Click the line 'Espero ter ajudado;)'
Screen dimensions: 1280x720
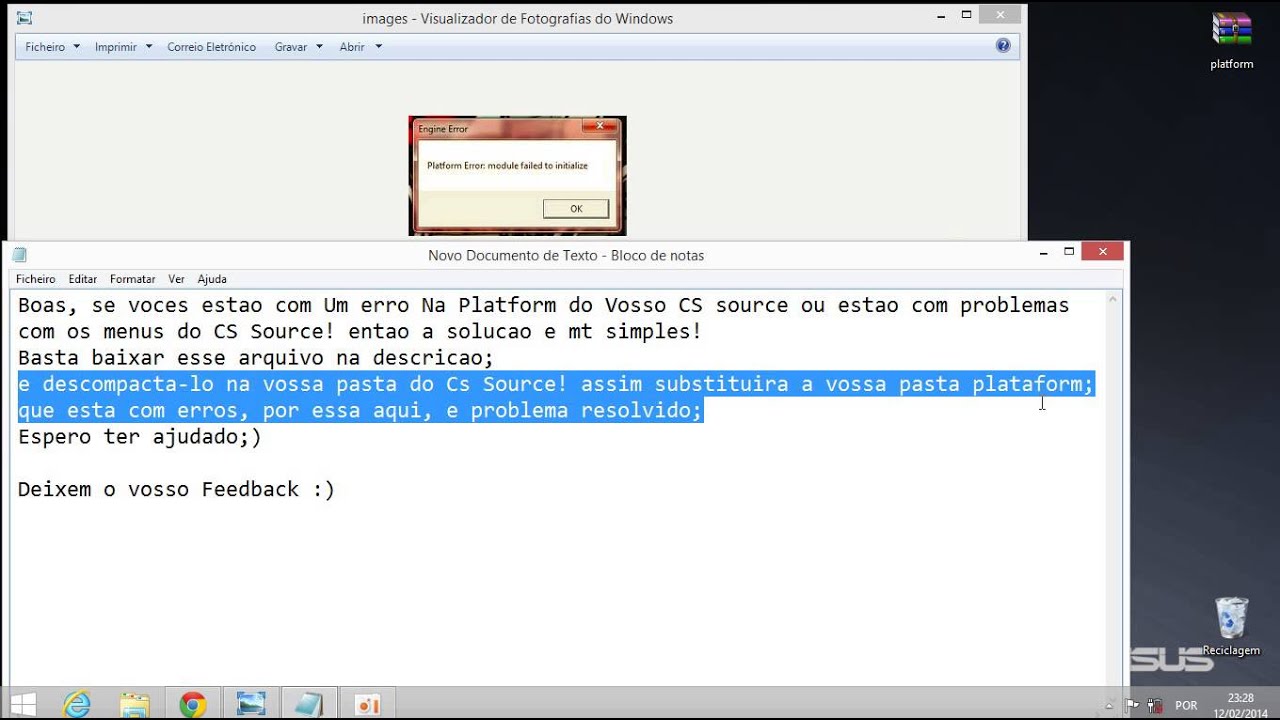click(140, 437)
